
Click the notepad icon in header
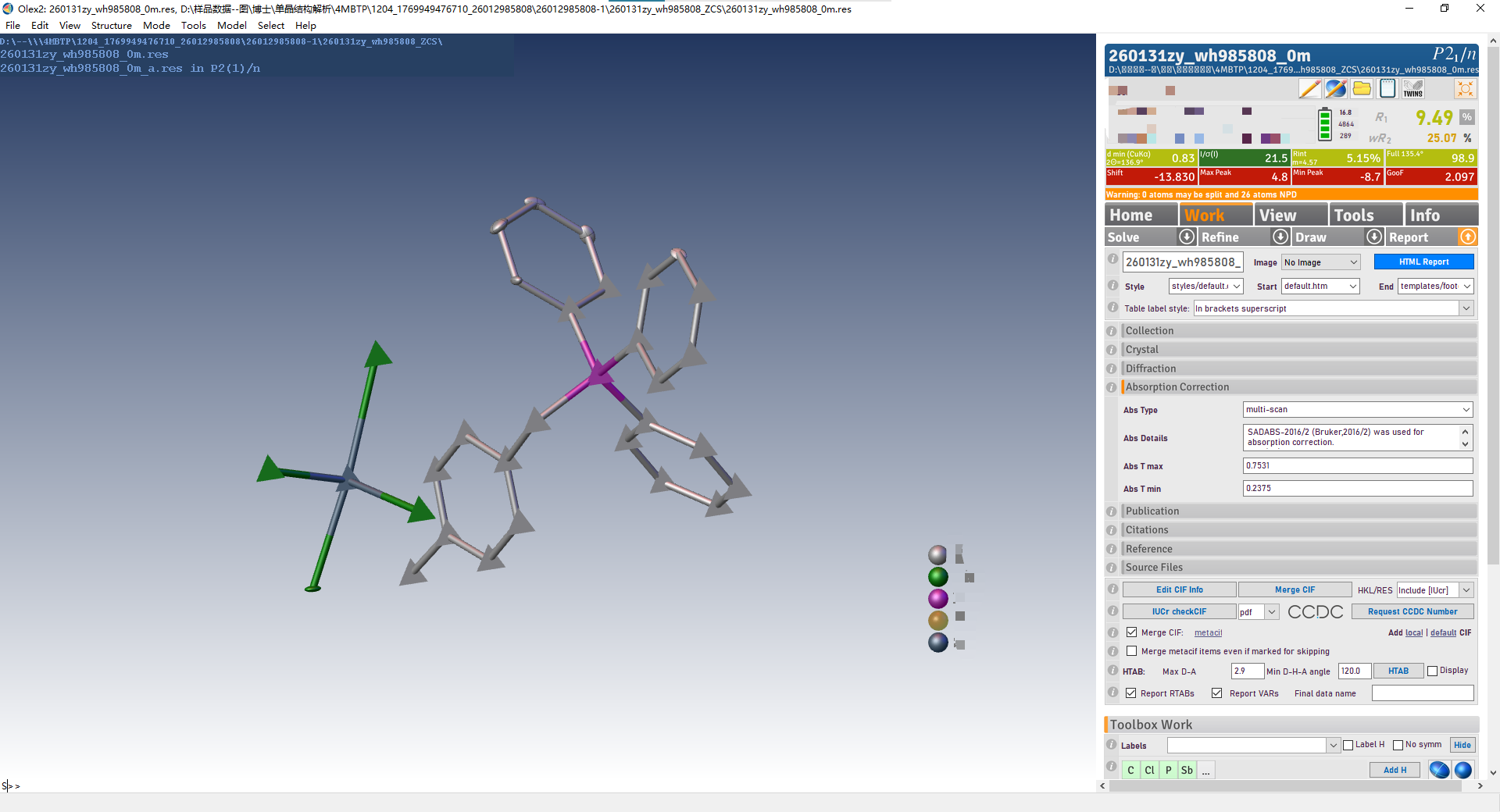pos(1387,89)
